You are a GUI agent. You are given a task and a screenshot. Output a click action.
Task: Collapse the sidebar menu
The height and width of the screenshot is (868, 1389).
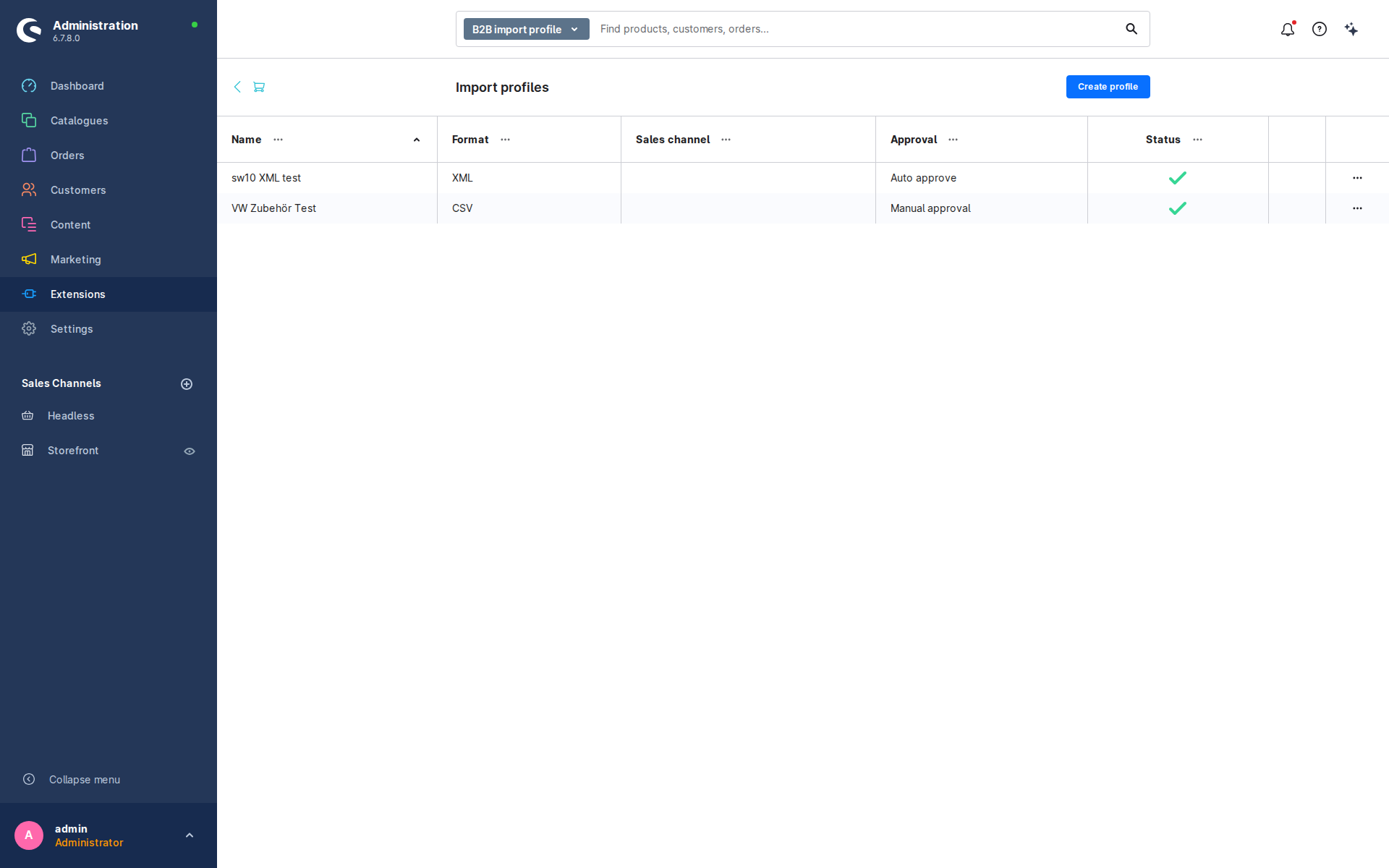[71, 780]
